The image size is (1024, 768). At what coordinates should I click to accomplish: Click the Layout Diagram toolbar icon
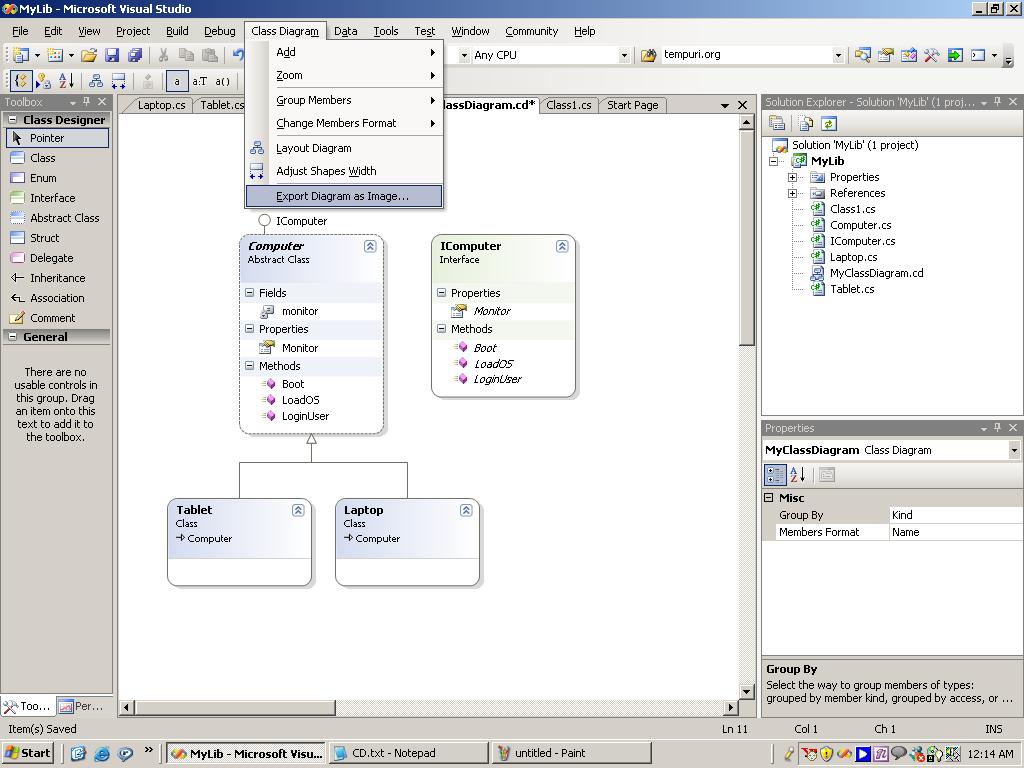click(96, 81)
